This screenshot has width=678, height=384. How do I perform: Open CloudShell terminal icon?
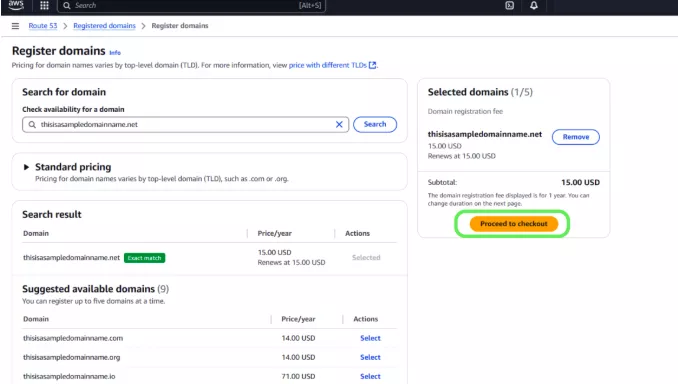[510, 6]
